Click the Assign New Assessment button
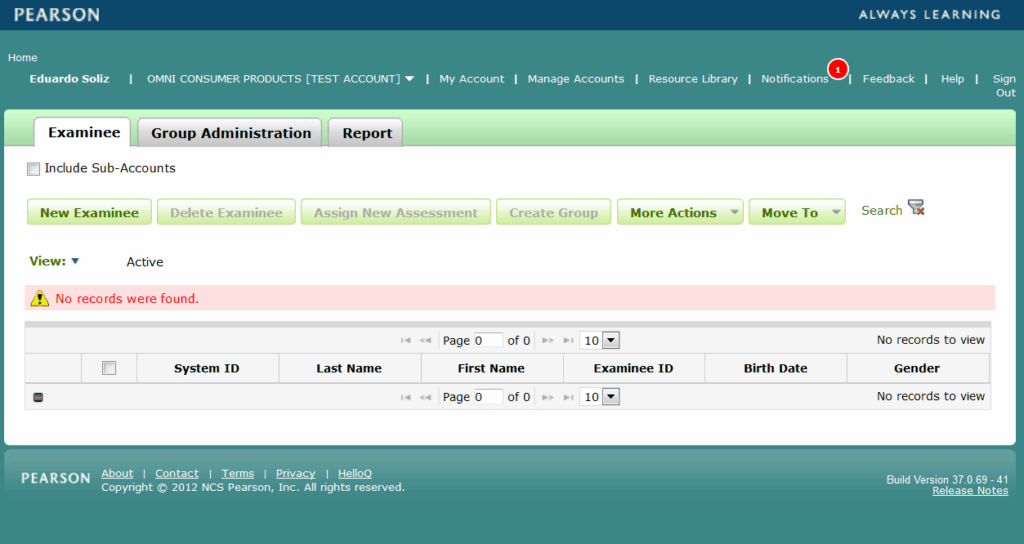Screen dimensions: 1024x544 coord(396,212)
